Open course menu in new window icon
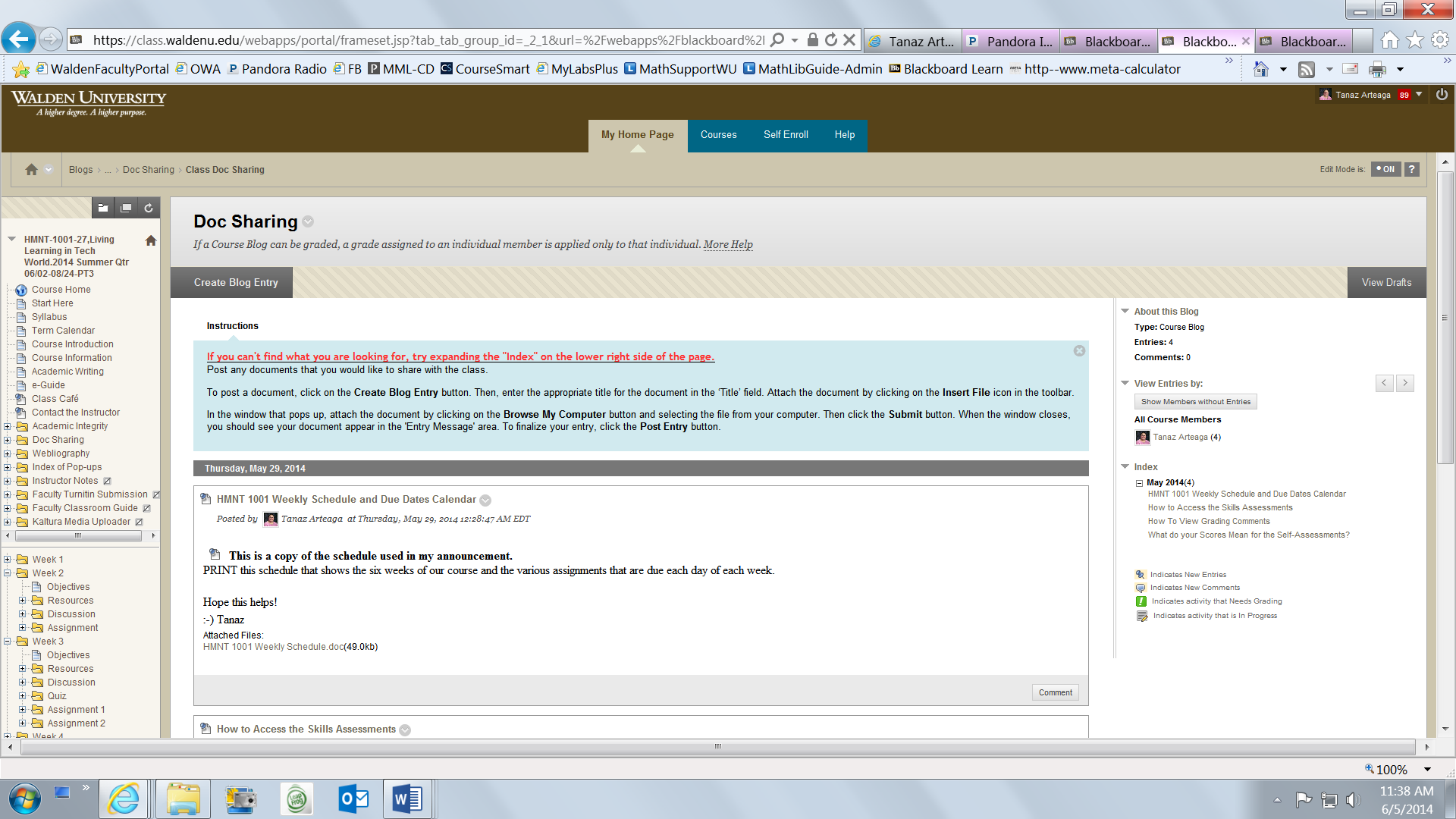This screenshot has height=819, width=1456. click(126, 208)
